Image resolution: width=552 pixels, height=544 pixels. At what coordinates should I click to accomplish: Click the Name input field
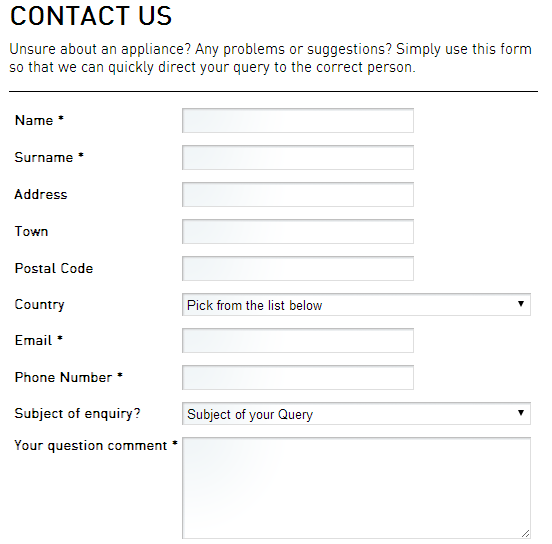[x=298, y=120]
